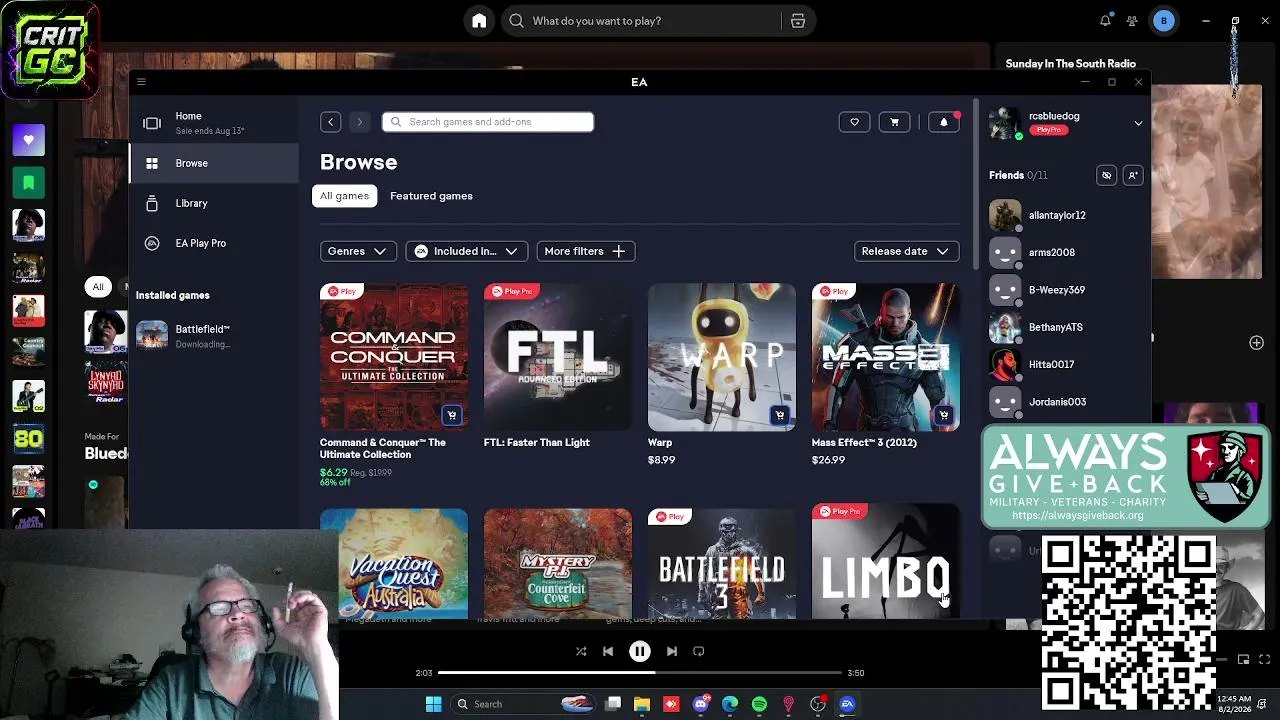Focus the Search games and add-ons field

[x=487, y=122]
